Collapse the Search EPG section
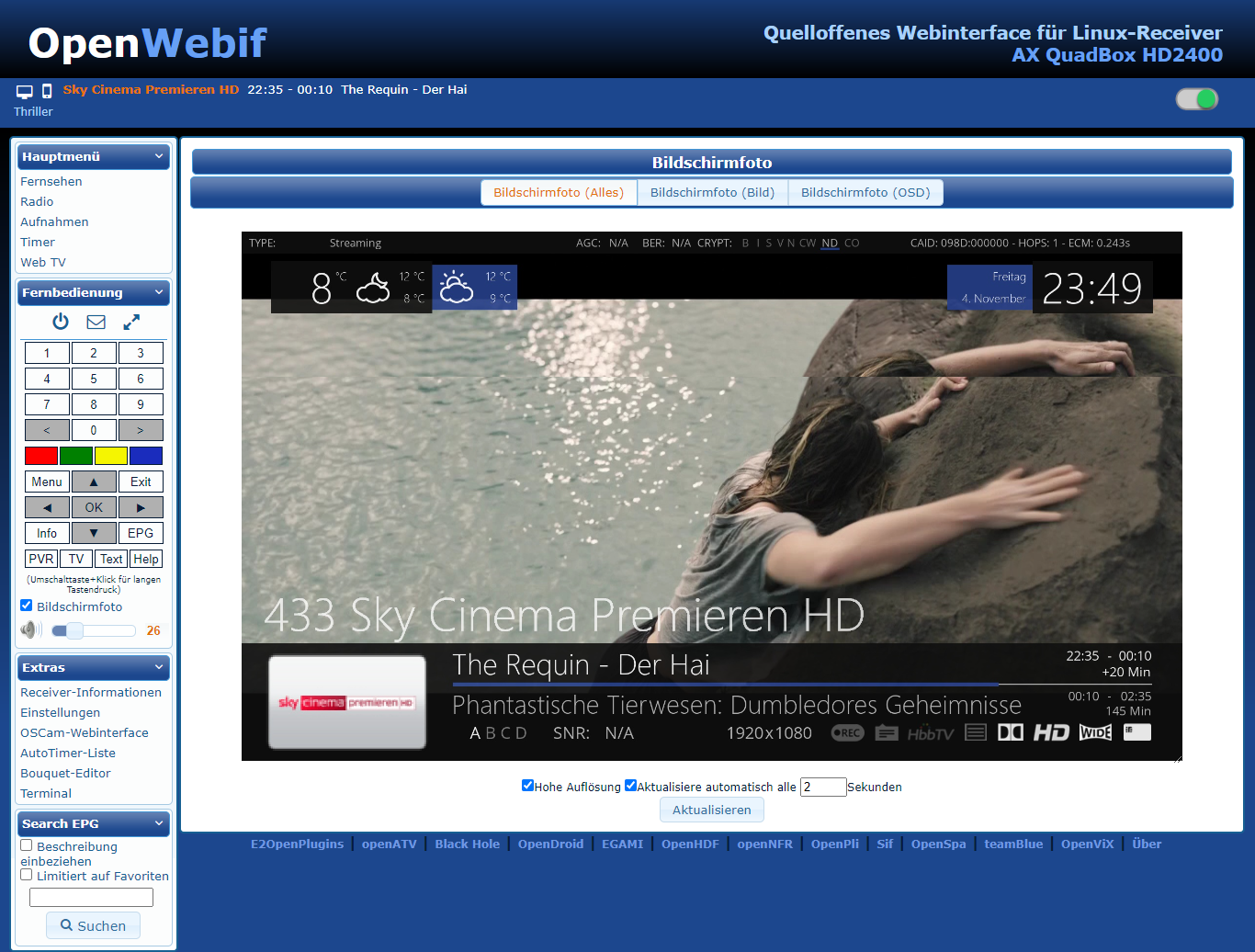The image size is (1255, 952). (159, 823)
